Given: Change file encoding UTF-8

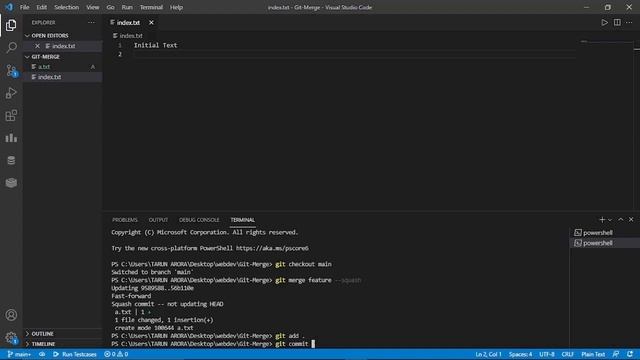Looking at the screenshot, I should [x=547, y=354].
